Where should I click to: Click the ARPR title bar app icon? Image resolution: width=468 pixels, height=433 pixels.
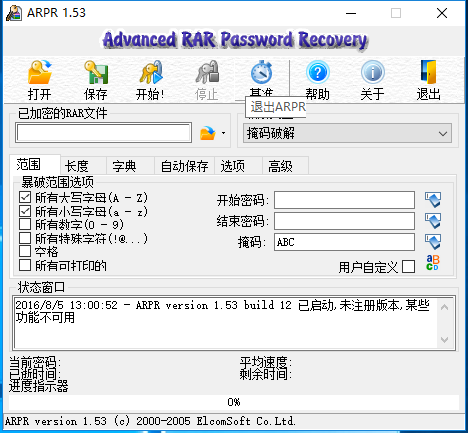click(x=14, y=13)
